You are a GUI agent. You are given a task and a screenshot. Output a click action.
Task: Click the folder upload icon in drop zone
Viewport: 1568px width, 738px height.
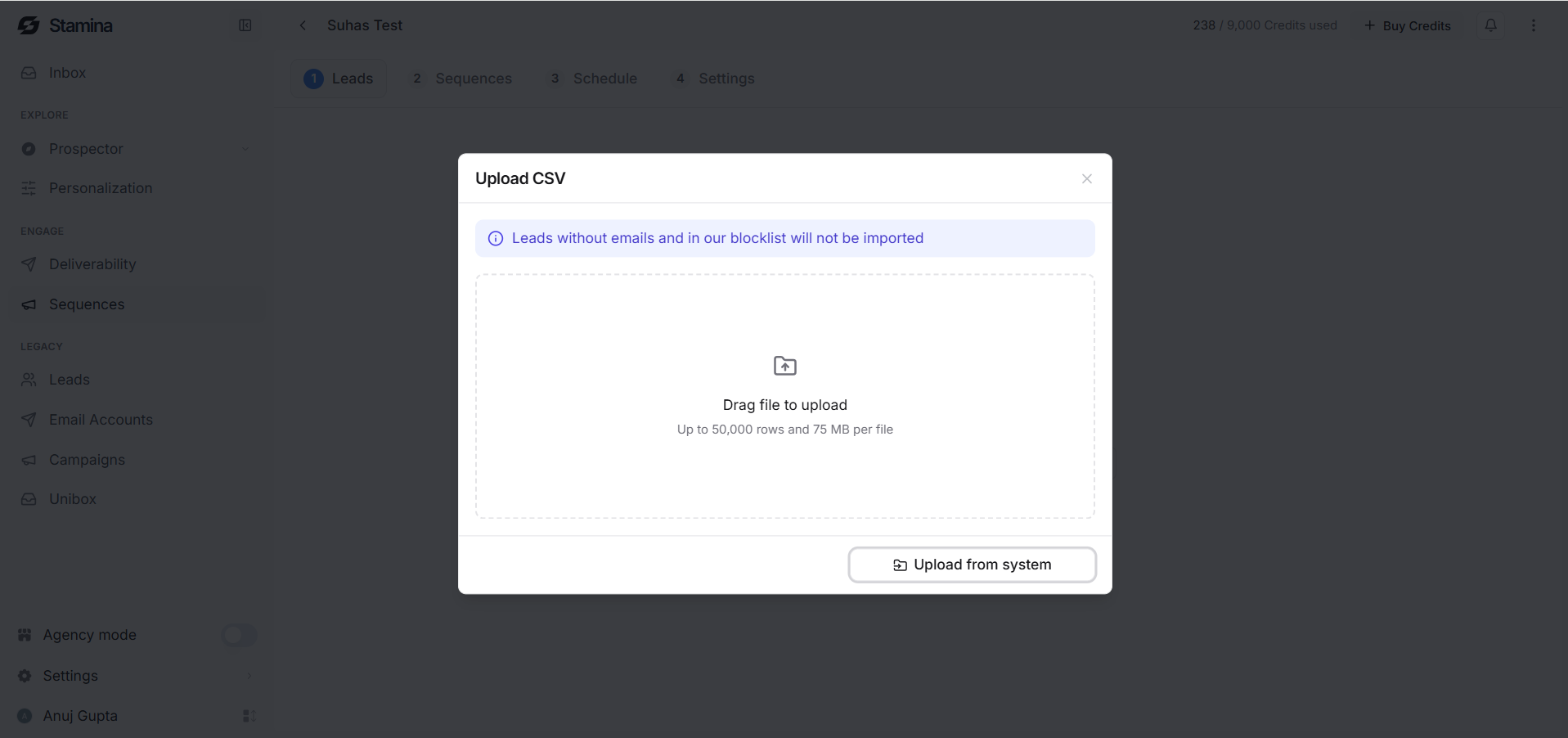point(785,366)
